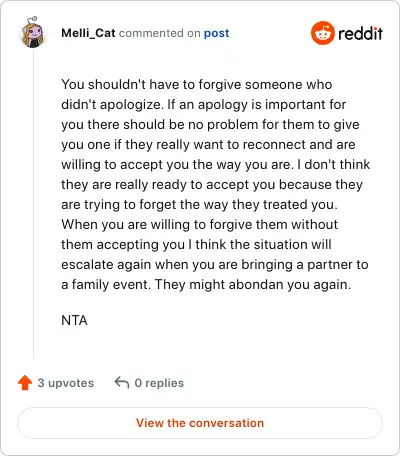This screenshot has height=456, width=400.
Task: Upvote the comment with orange arrow
Action: [25, 383]
